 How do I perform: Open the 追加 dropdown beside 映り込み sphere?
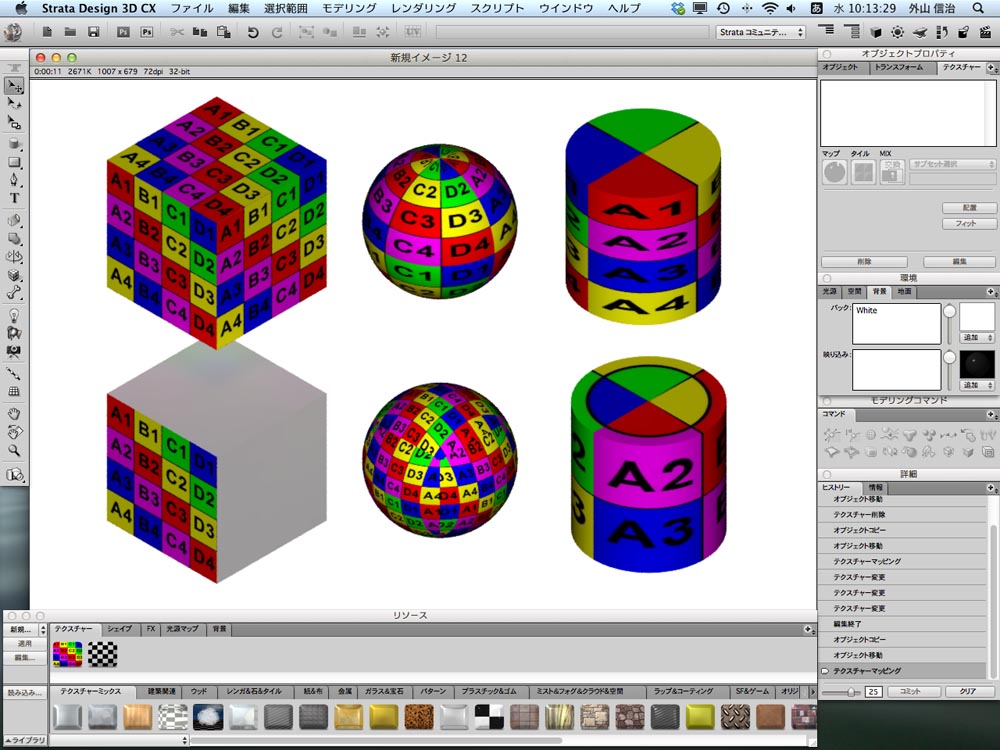pyautogui.click(x=976, y=385)
